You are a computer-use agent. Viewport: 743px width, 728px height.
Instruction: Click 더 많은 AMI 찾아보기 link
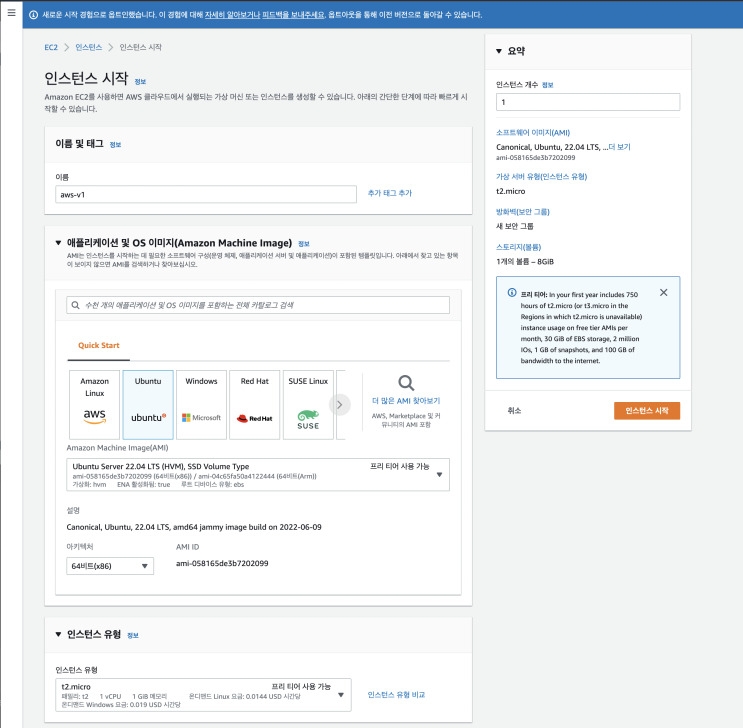[x=406, y=401]
